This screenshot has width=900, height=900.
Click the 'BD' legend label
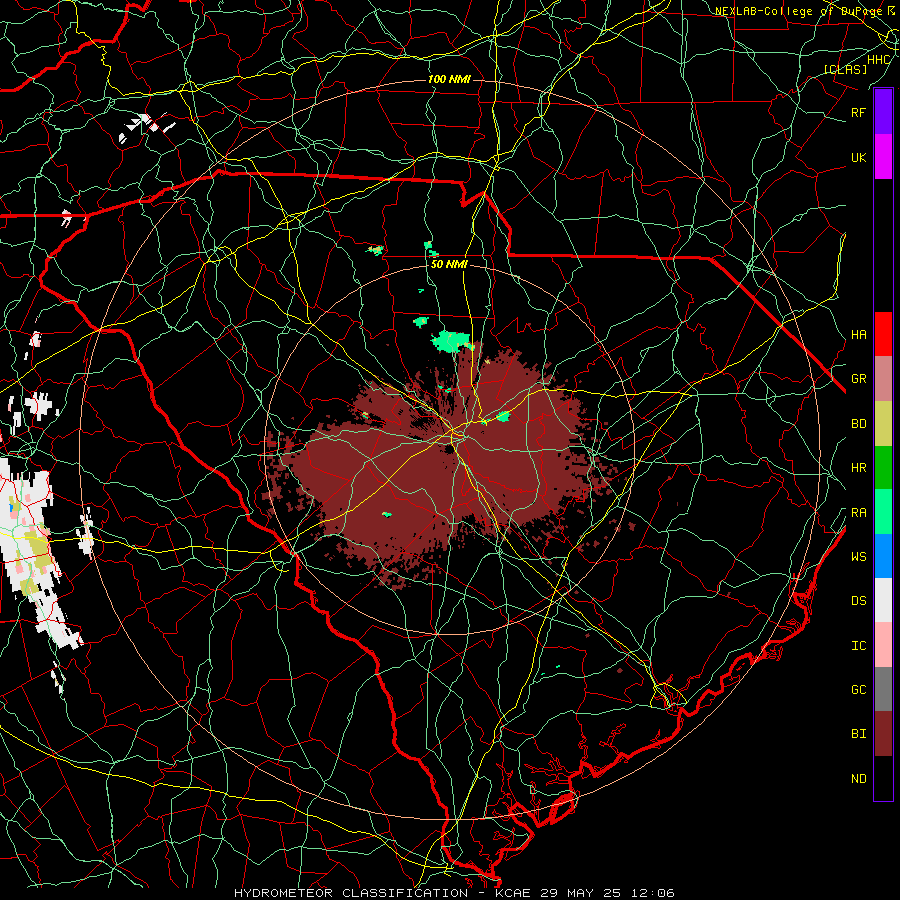coord(858,424)
